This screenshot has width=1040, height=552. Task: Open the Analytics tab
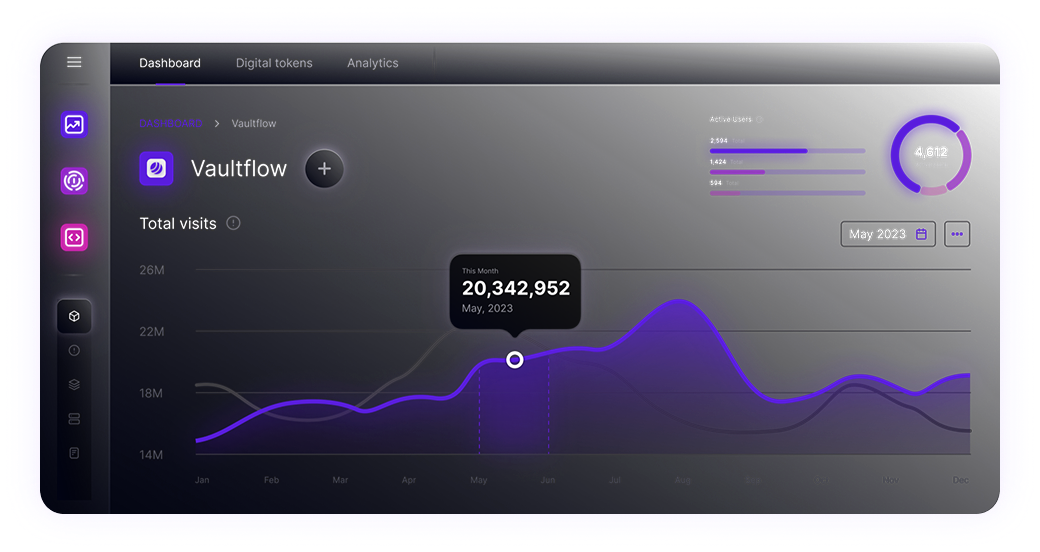tap(372, 63)
